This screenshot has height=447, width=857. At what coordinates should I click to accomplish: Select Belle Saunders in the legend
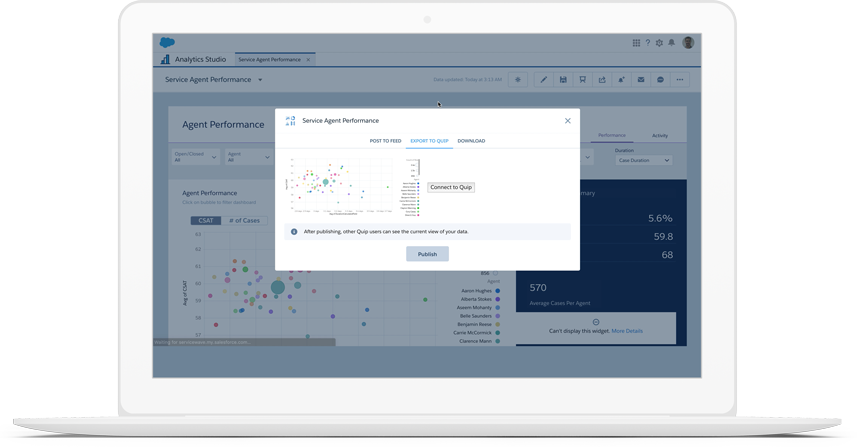[476, 316]
